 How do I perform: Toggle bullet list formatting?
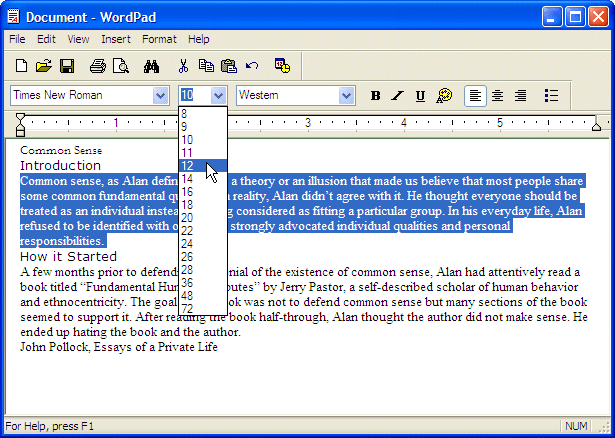pos(551,96)
